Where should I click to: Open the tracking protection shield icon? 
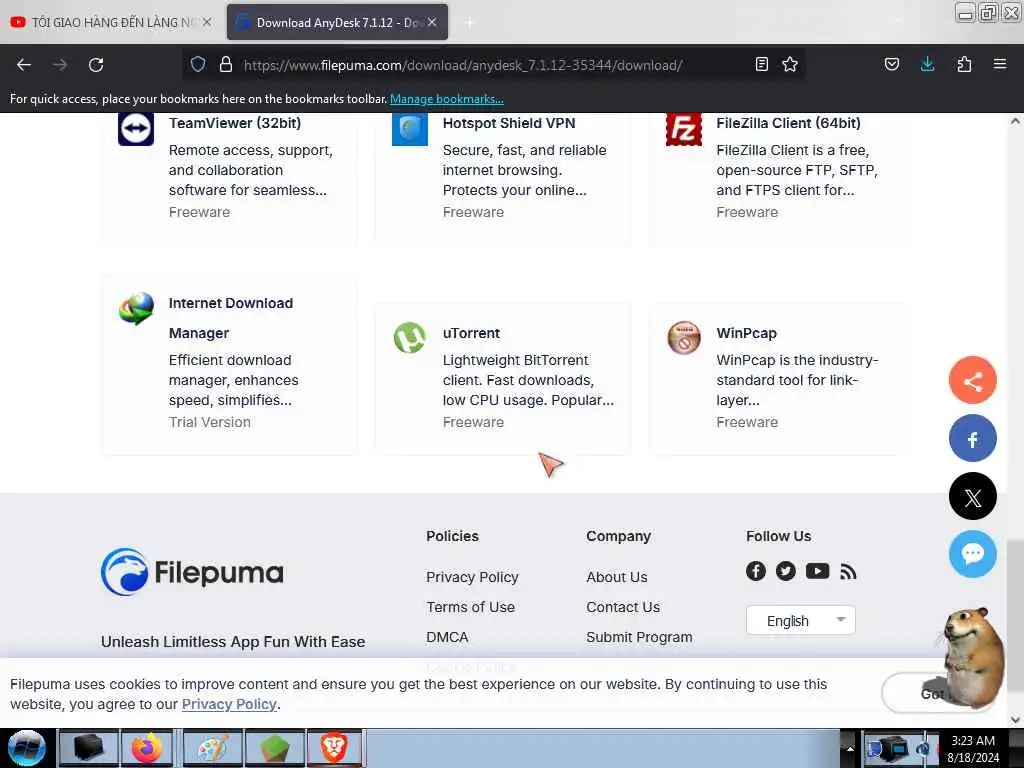198,65
